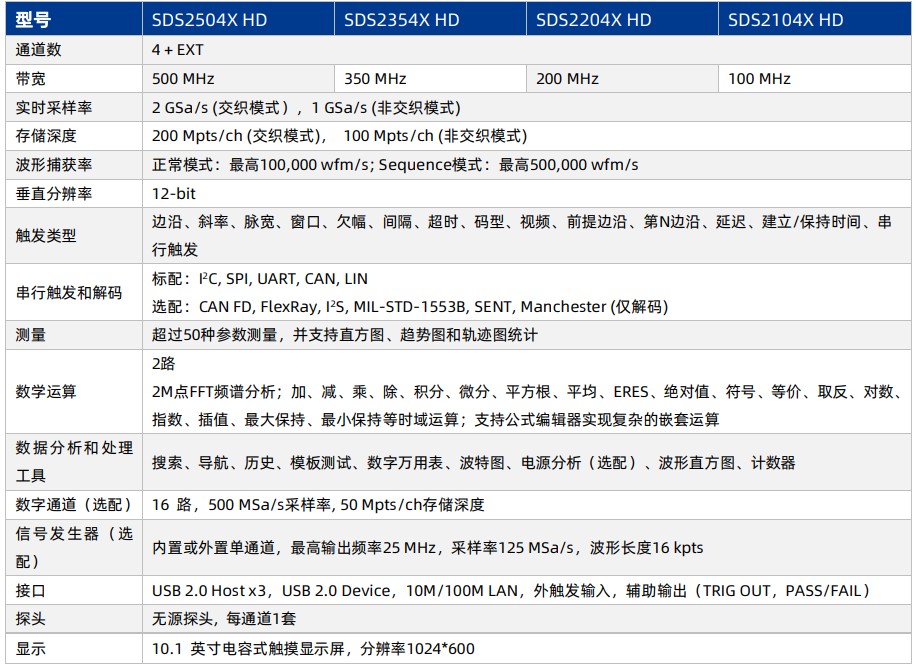Select the 数据分析和处理工具 row label
Image resolution: width=918 pixels, height=669 pixels.
coord(74,462)
